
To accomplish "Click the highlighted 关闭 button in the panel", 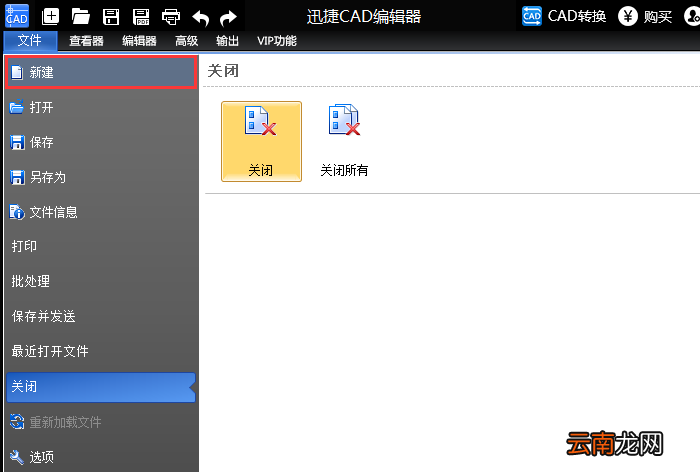I will [x=261, y=141].
